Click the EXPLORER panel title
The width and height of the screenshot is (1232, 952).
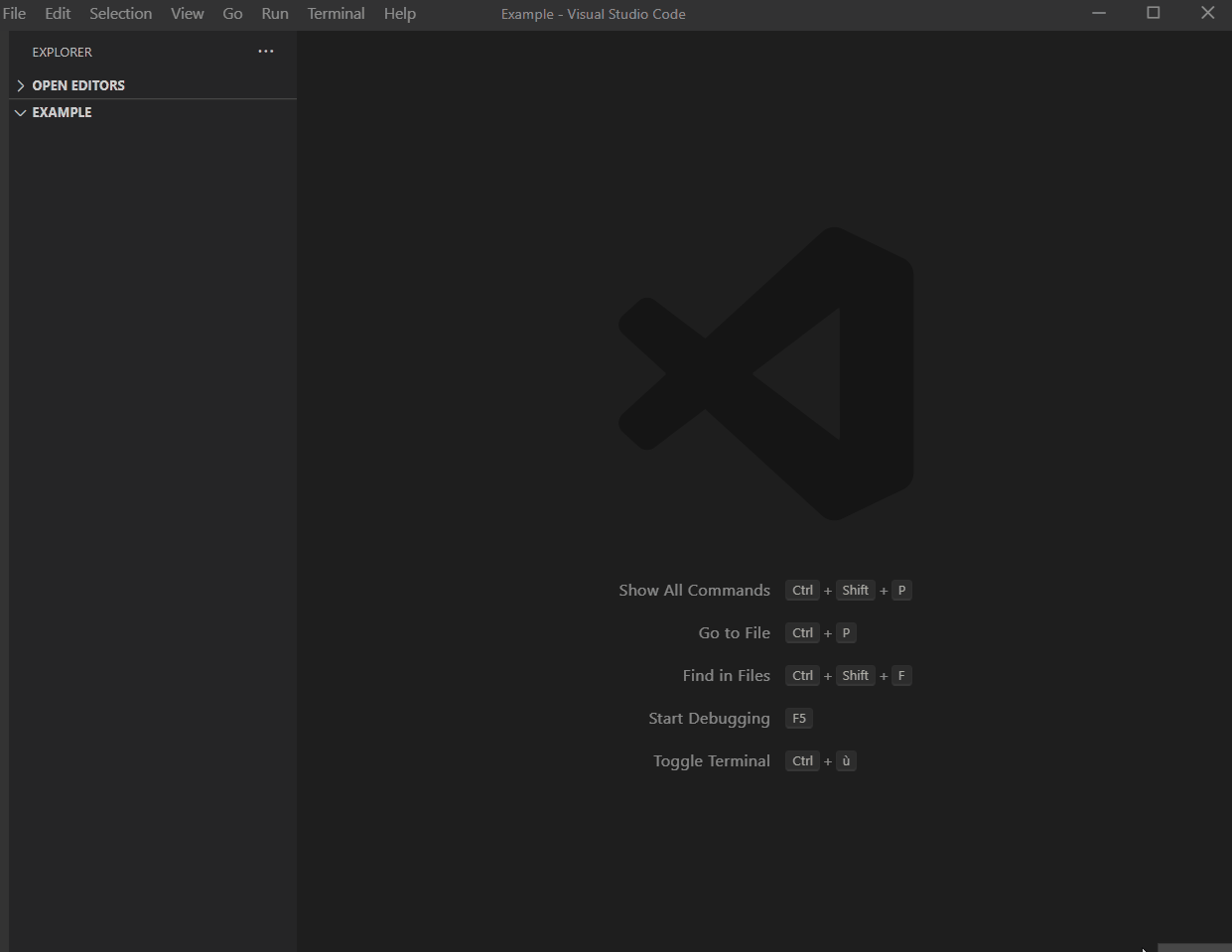coord(62,52)
